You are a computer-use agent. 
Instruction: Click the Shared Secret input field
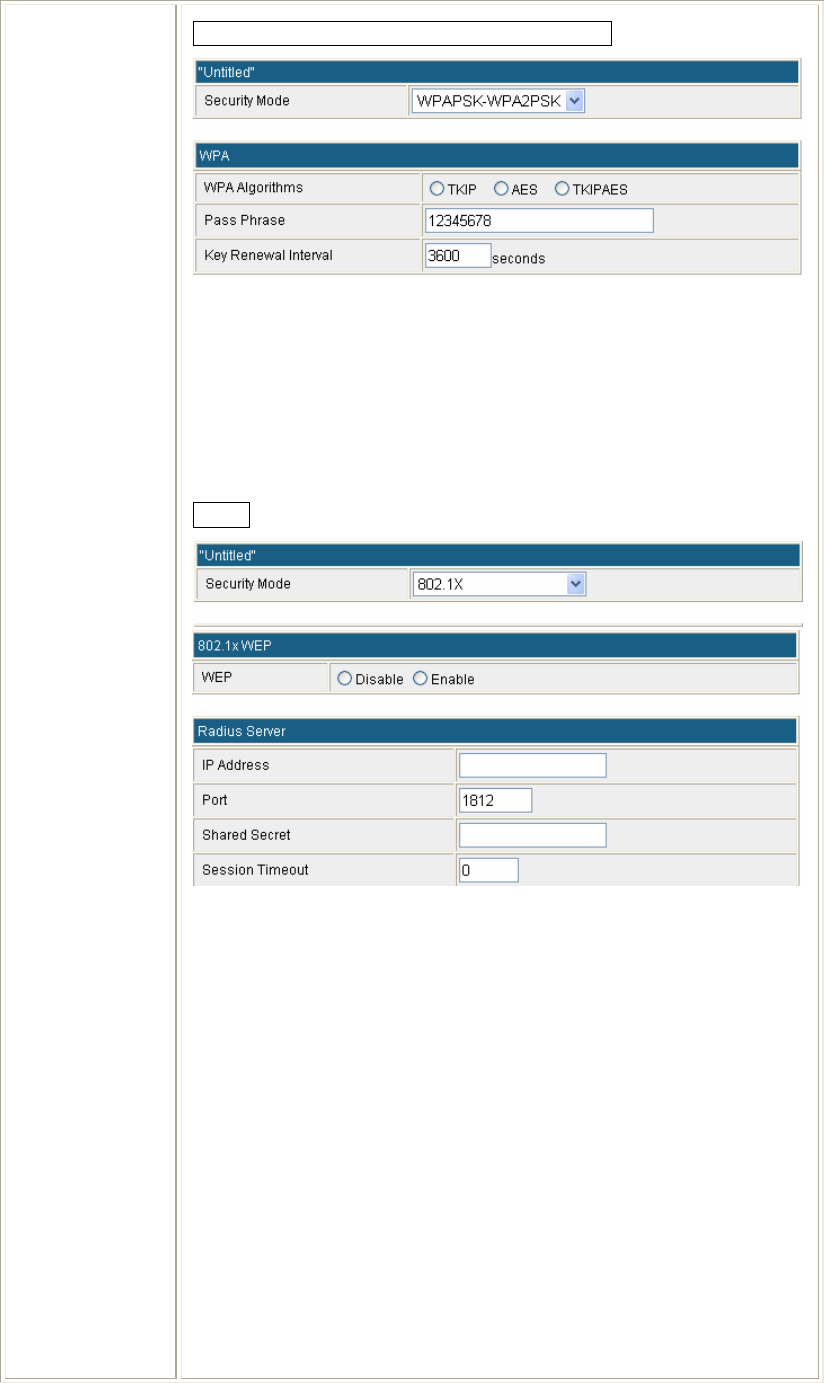pyautogui.click(x=532, y=835)
